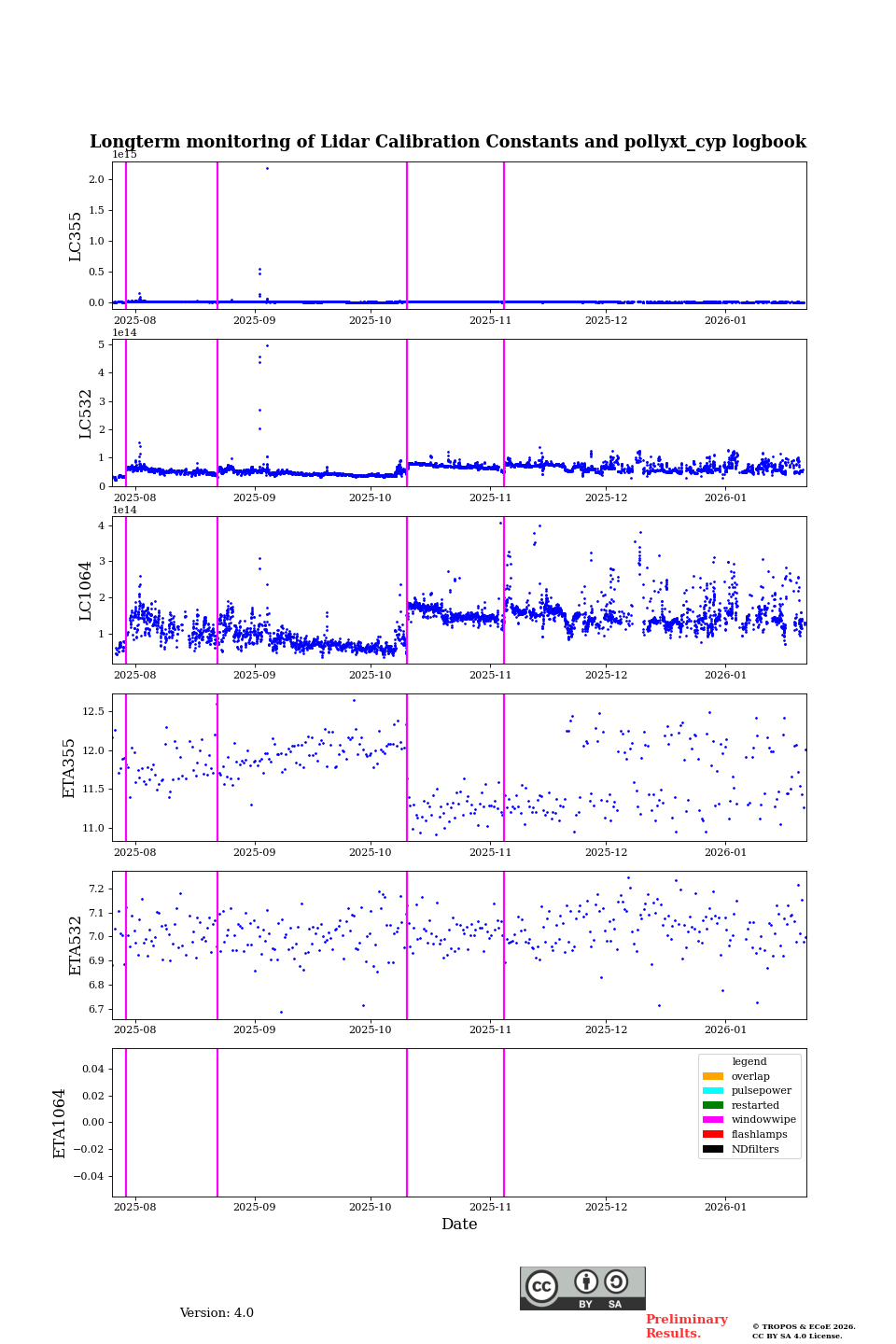Click the Creative Commons CC circle icon

pos(541,1286)
